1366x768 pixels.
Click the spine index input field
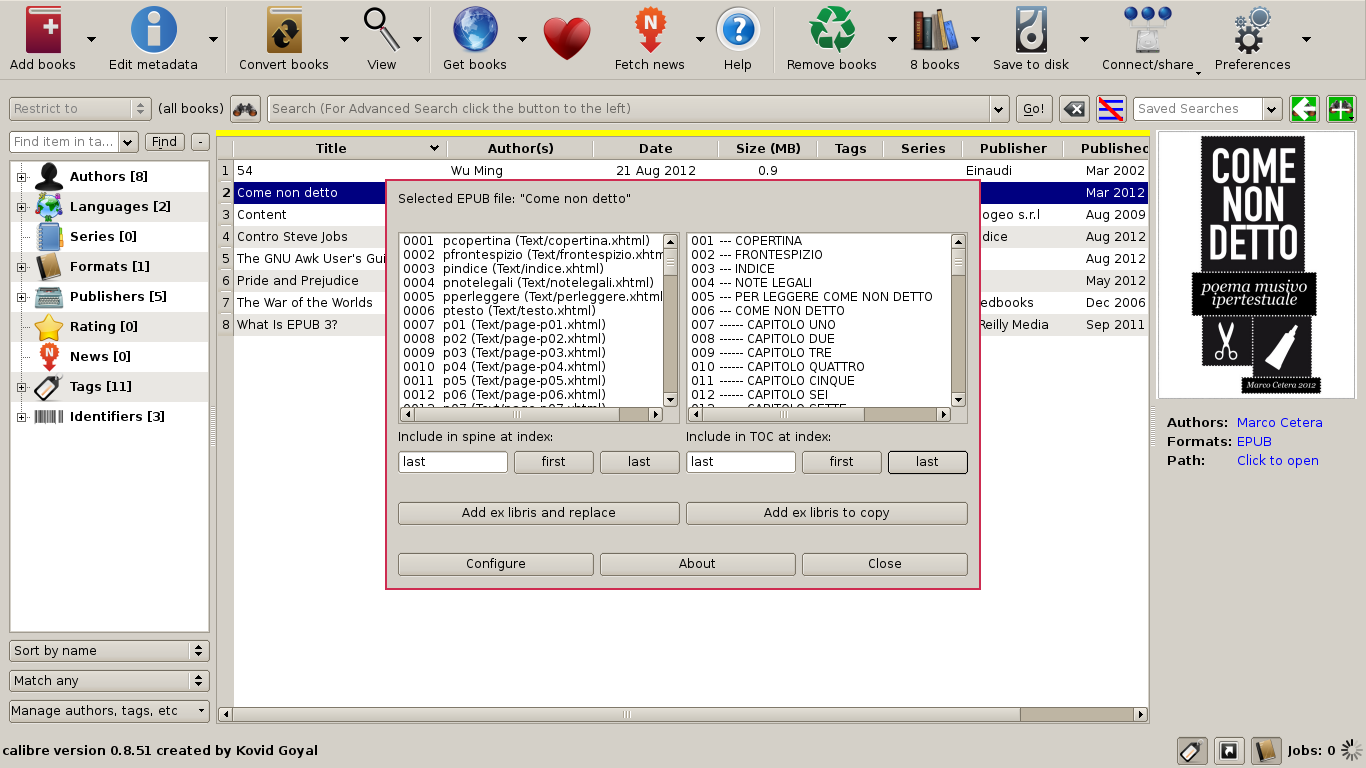point(453,462)
